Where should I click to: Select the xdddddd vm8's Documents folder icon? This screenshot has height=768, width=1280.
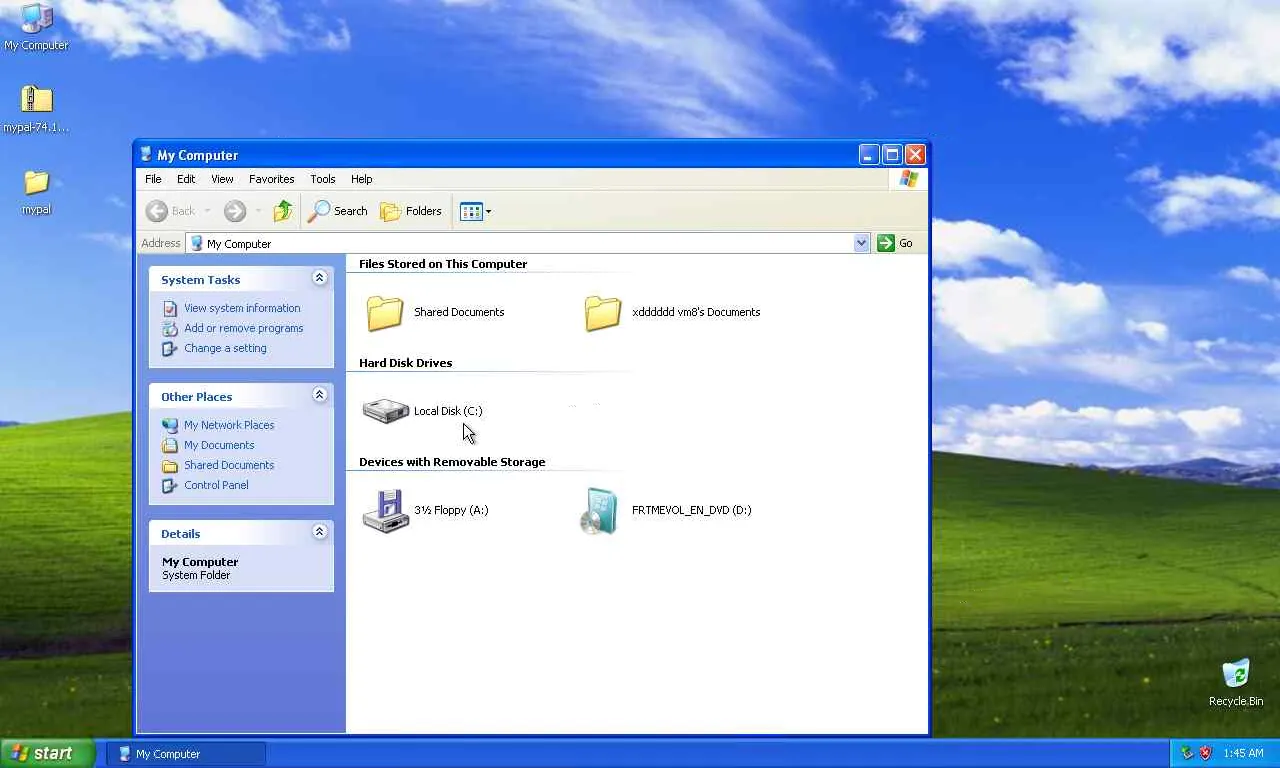point(603,312)
